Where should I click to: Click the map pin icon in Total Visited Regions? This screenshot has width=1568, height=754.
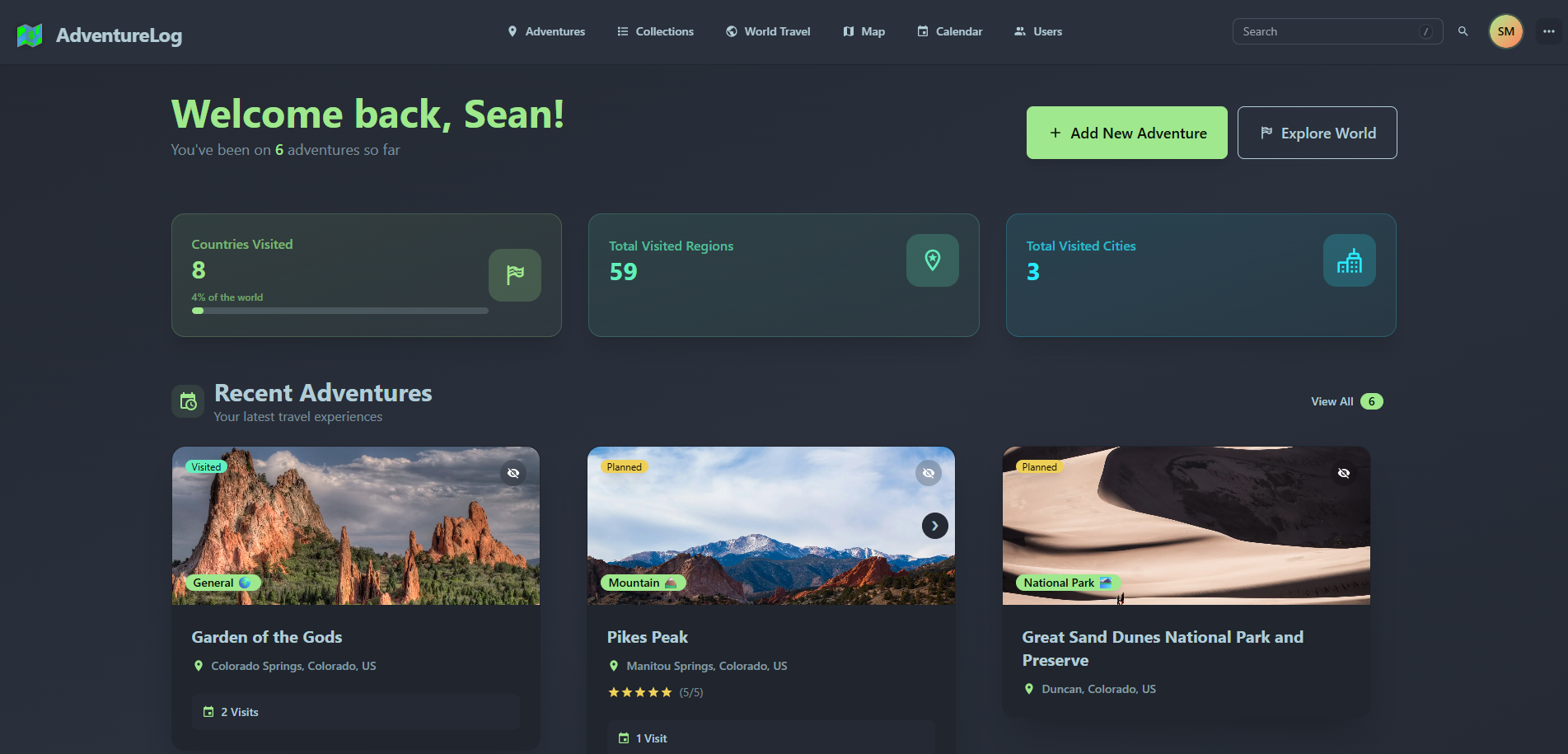932,260
